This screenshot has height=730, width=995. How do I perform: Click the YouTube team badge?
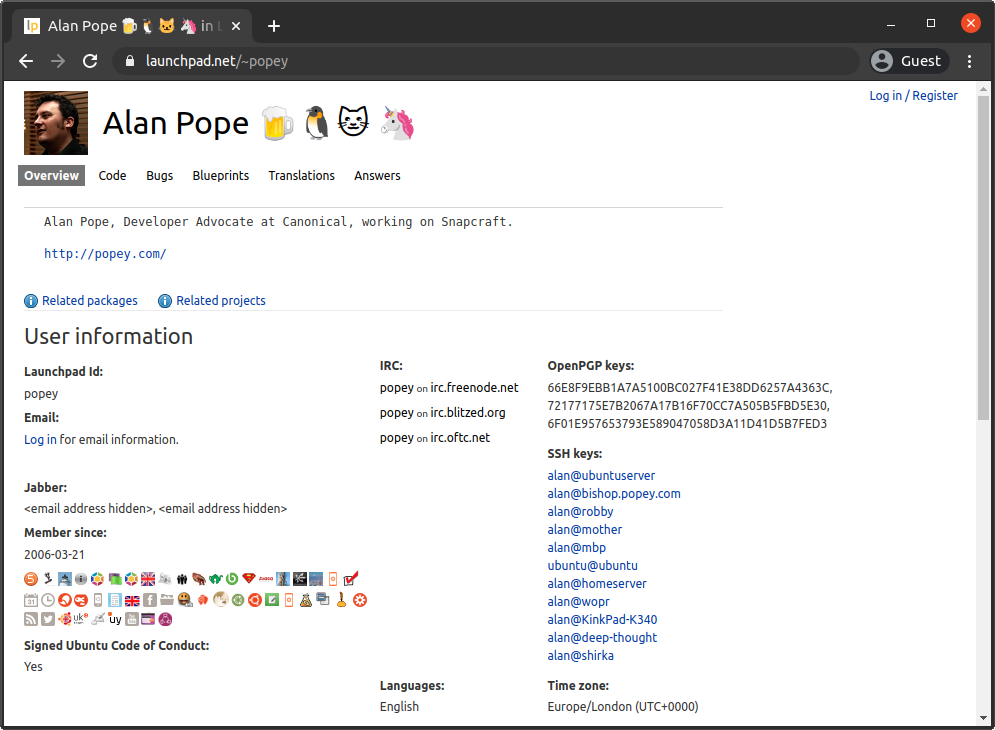pyautogui.click(x=131, y=620)
